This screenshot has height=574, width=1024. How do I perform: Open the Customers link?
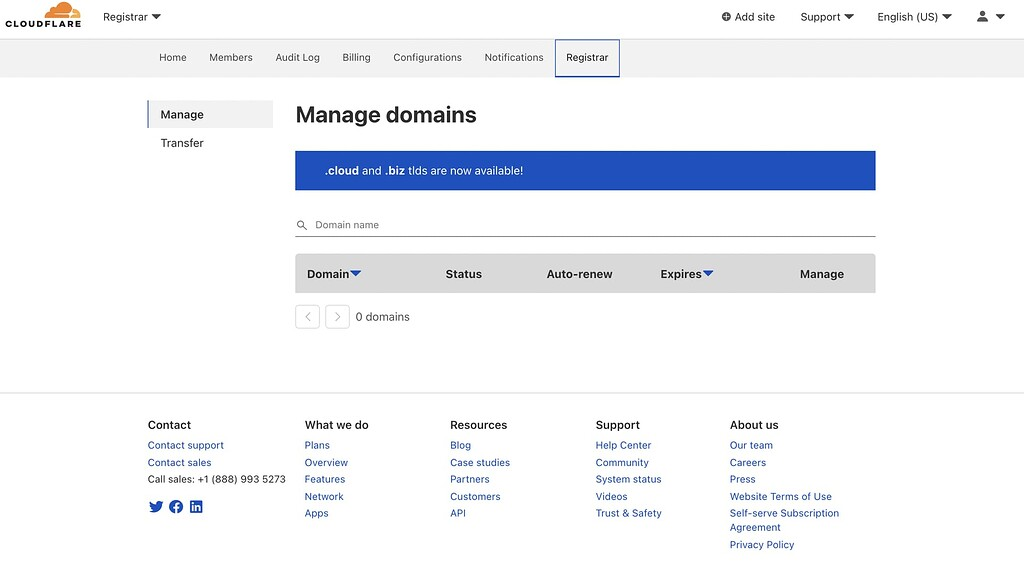(475, 496)
